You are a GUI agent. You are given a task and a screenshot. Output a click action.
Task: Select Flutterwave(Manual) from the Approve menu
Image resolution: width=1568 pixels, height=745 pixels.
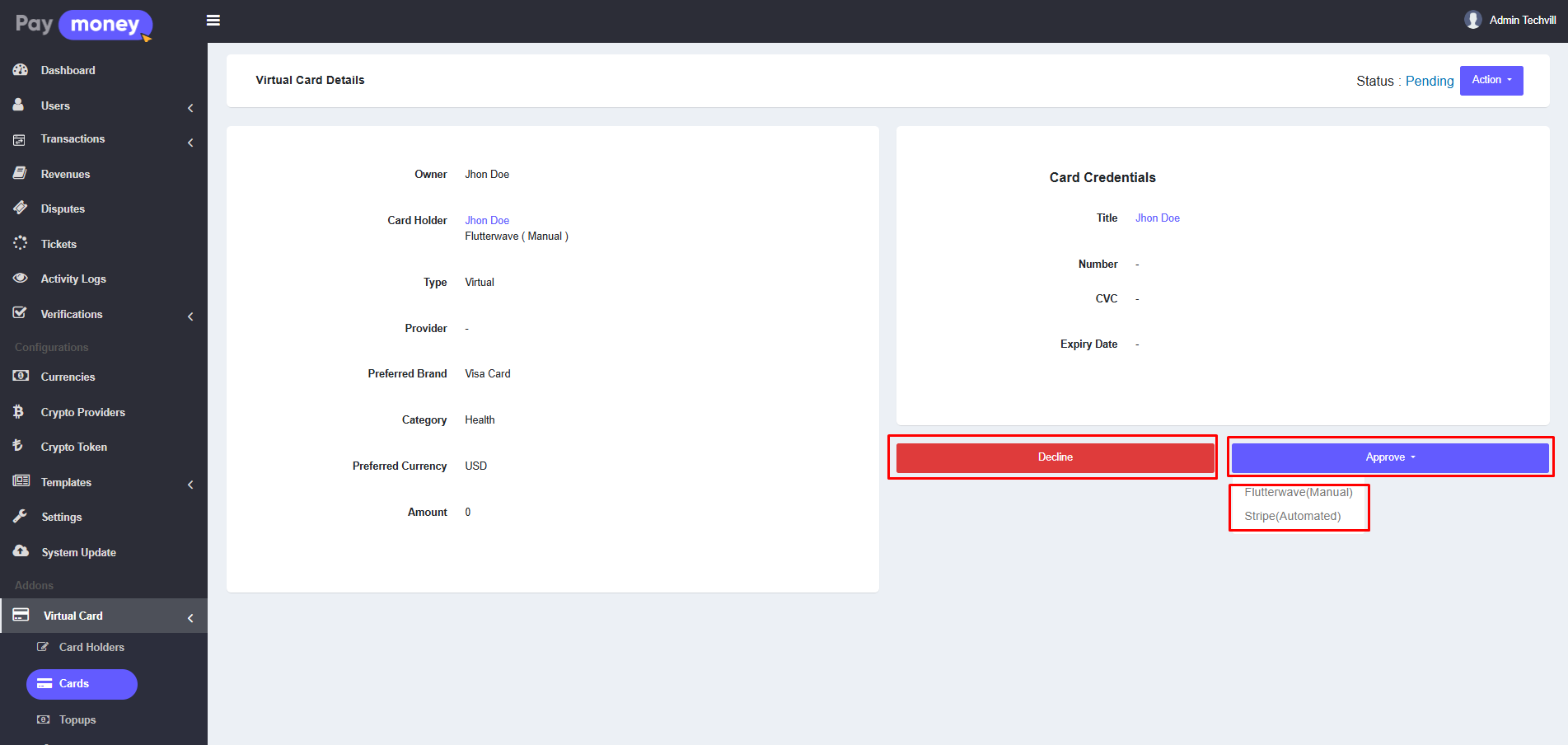[1298, 493]
